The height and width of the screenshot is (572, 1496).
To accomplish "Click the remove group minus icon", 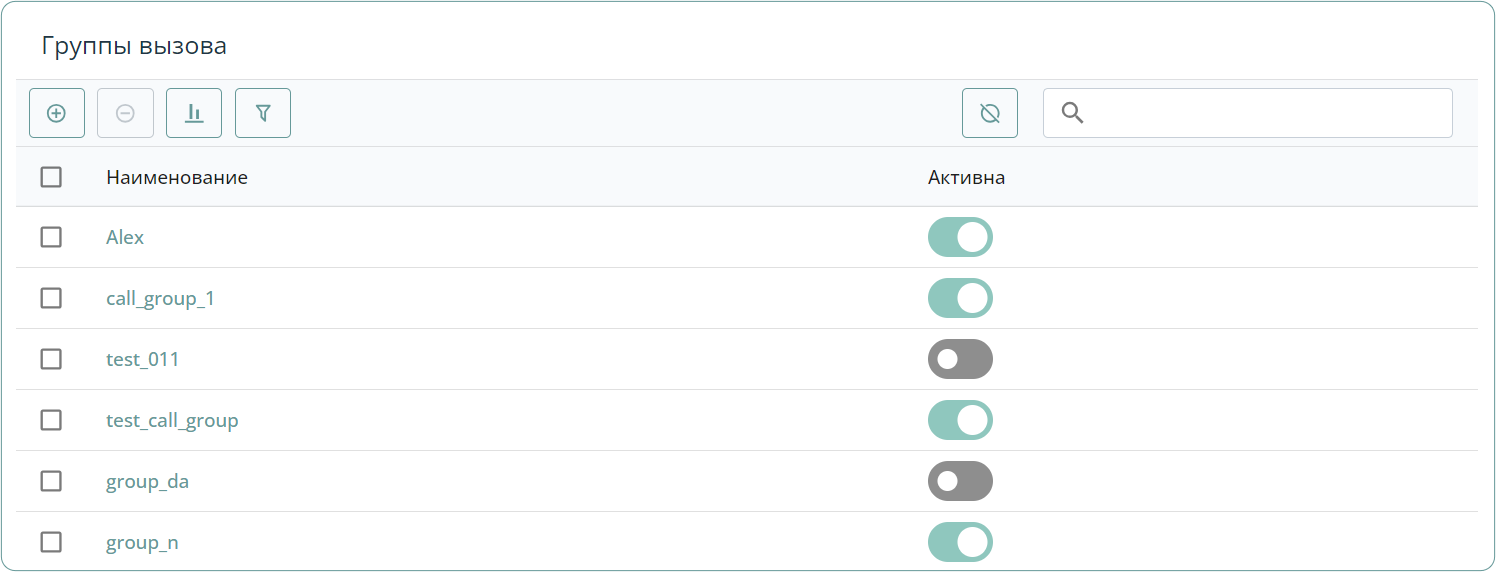I will coord(125,113).
